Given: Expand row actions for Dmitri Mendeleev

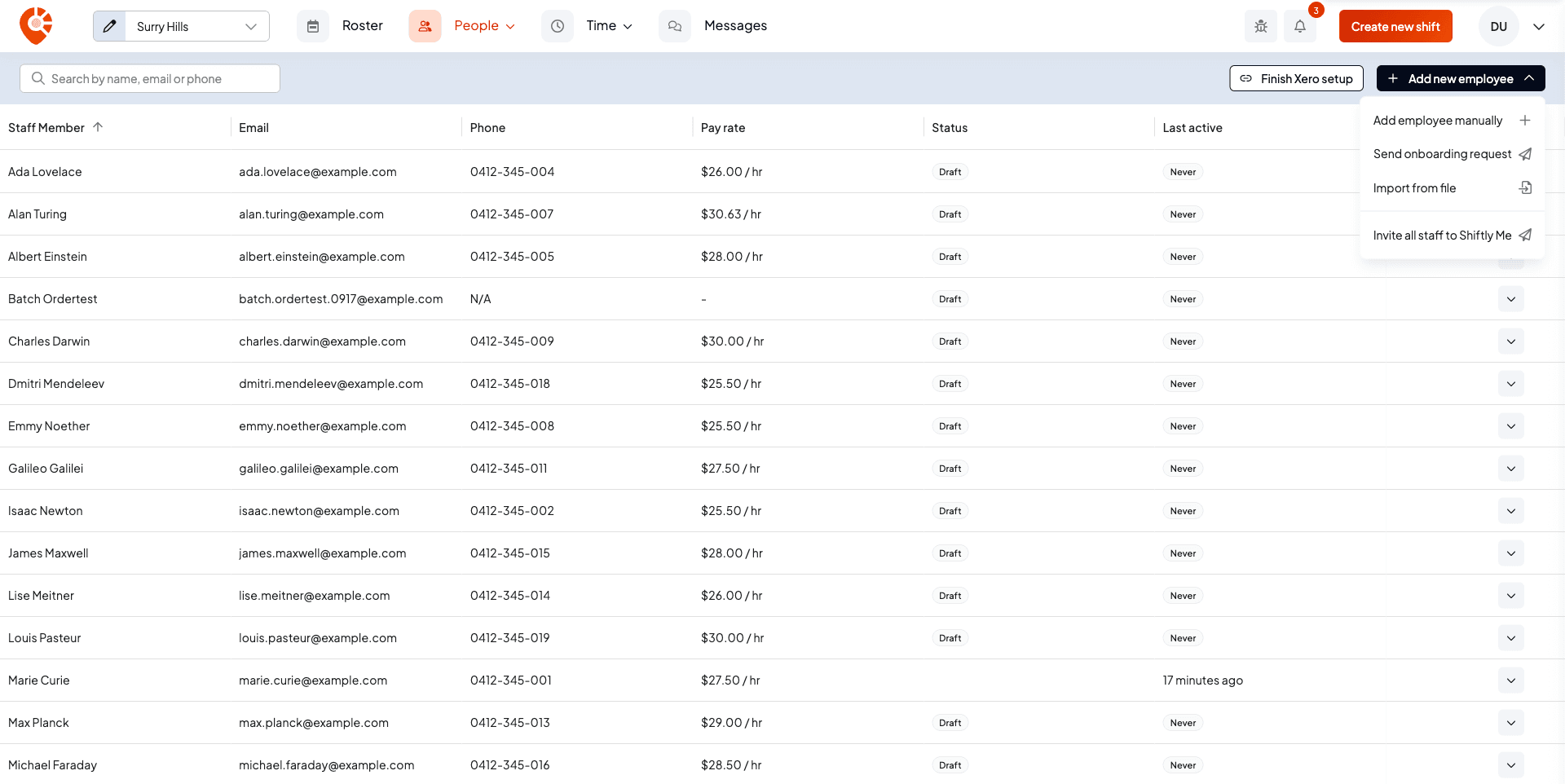Looking at the screenshot, I should (1511, 384).
